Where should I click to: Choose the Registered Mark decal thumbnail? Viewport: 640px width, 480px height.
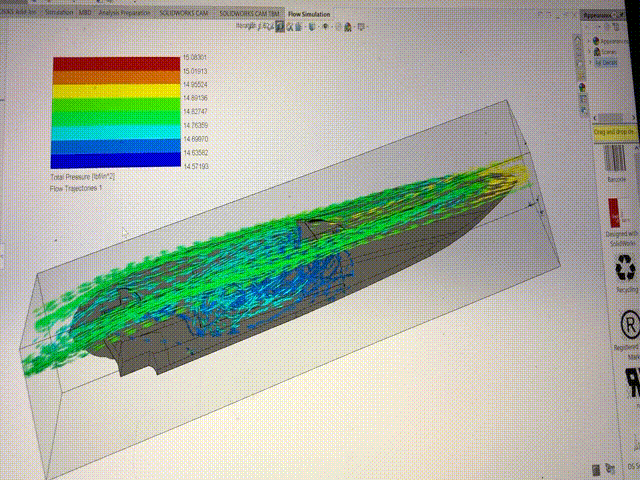(630, 325)
